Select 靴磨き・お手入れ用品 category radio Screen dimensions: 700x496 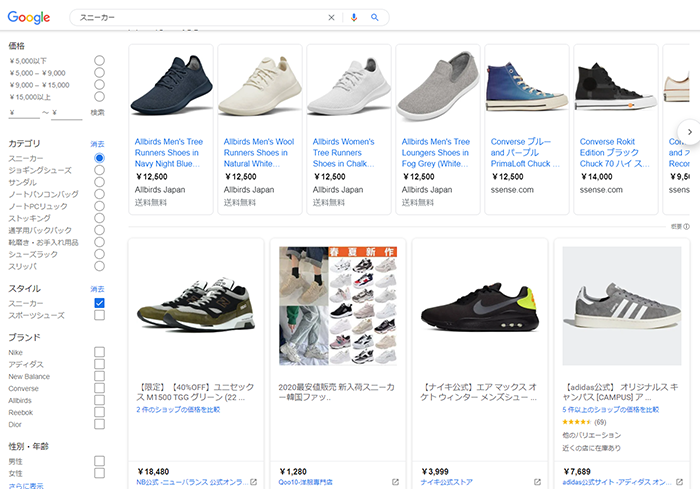(x=99, y=242)
